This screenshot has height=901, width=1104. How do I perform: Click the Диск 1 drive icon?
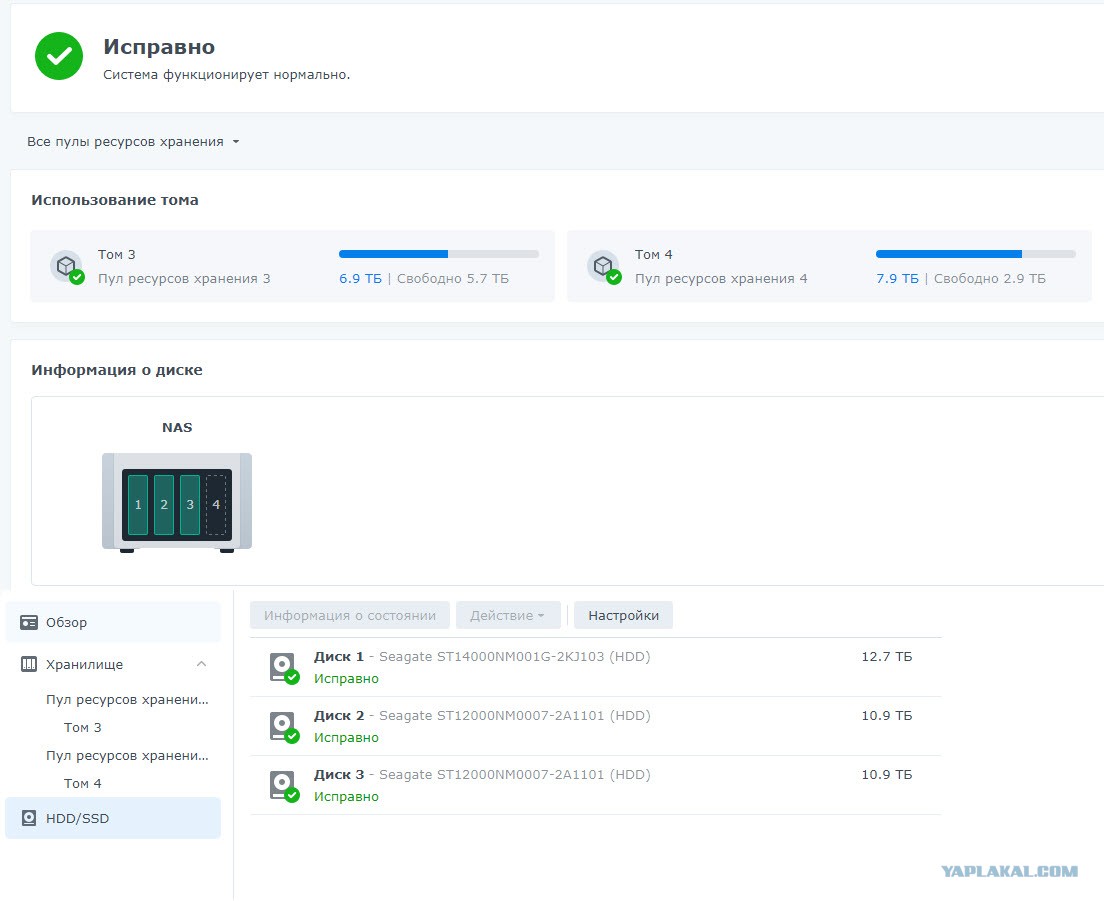(x=284, y=667)
